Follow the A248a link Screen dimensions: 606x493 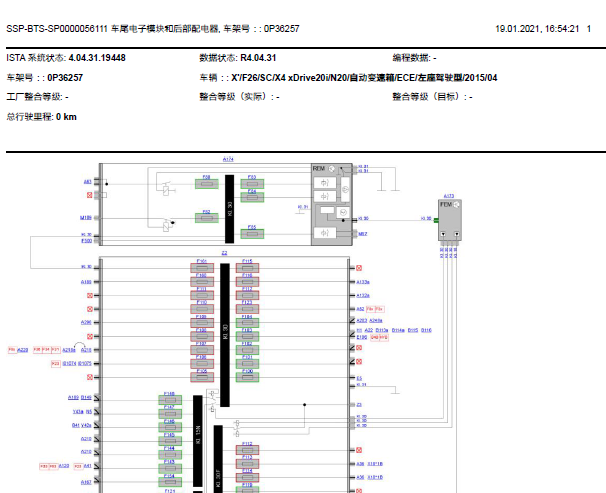coord(376,321)
